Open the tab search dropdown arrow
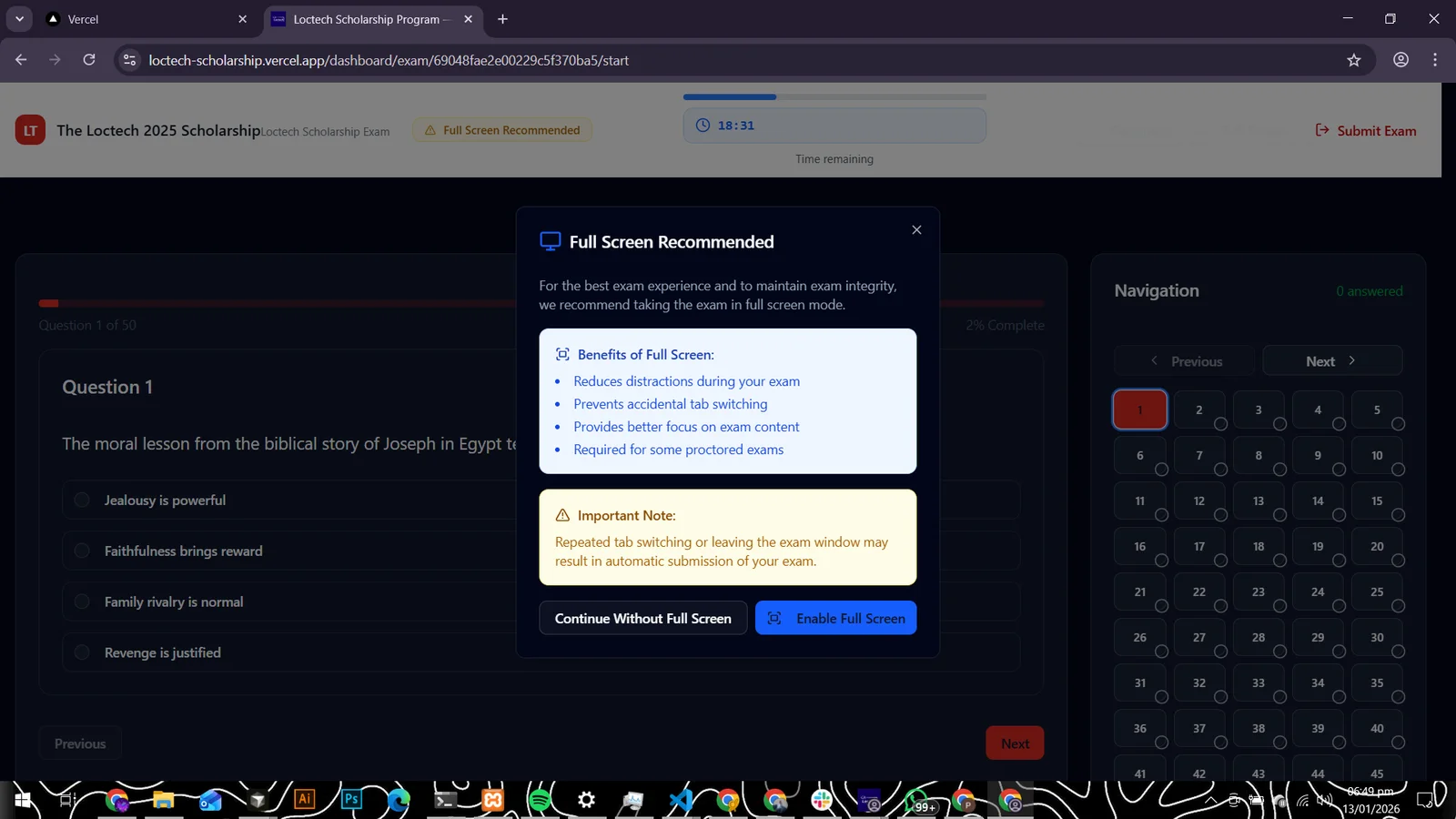 click(x=19, y=19)
